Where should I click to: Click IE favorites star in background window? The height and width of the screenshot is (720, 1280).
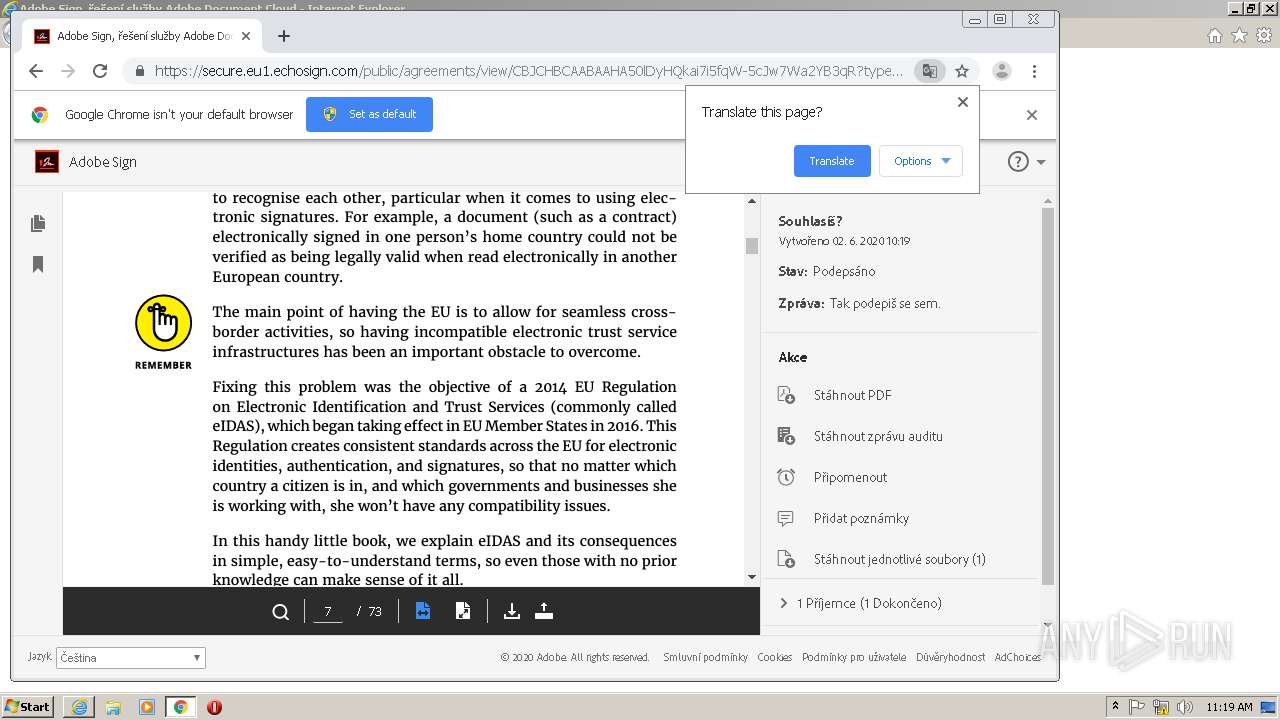tap(1239, 35)
